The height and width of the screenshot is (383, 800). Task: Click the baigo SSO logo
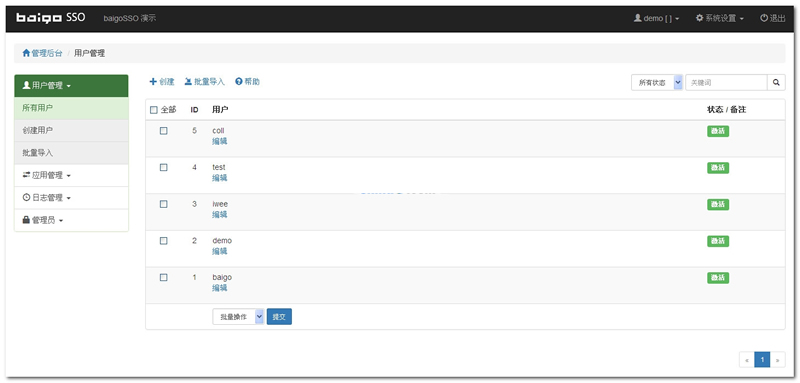tap(50, 18)
